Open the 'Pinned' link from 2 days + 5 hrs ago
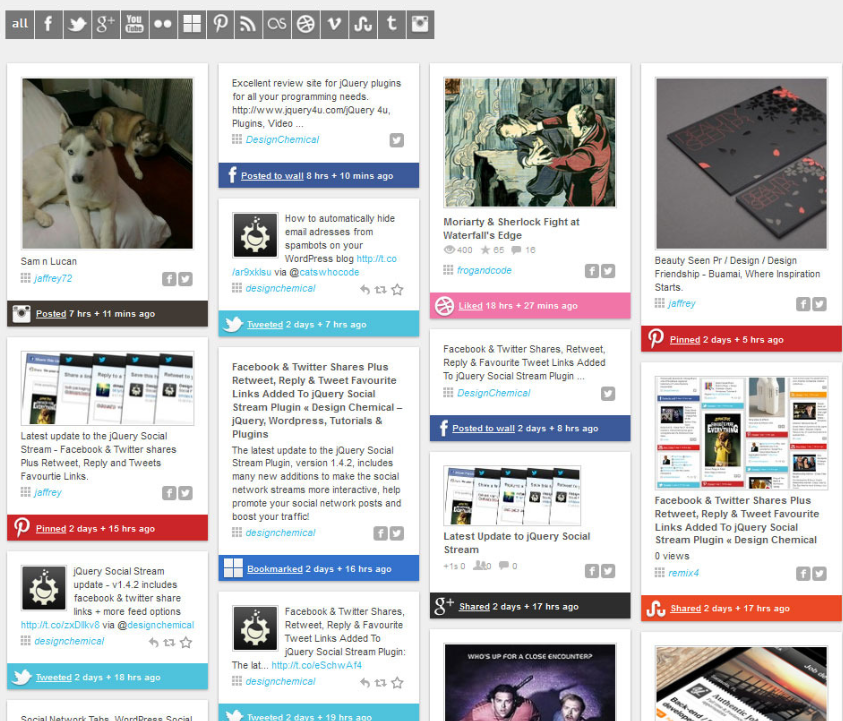 point(685,340)
